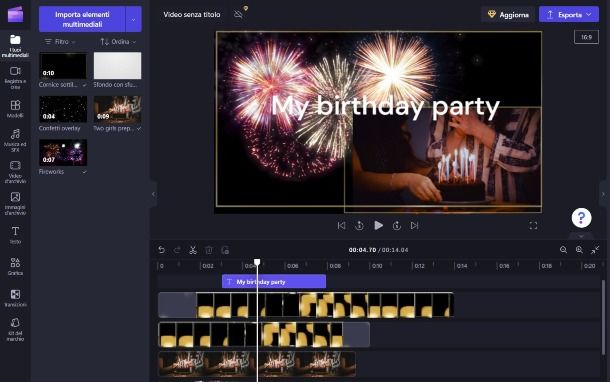Select the 'Confetti overlay' media thumbnail
Screen dimensions: 610x382
click(63, 109)
